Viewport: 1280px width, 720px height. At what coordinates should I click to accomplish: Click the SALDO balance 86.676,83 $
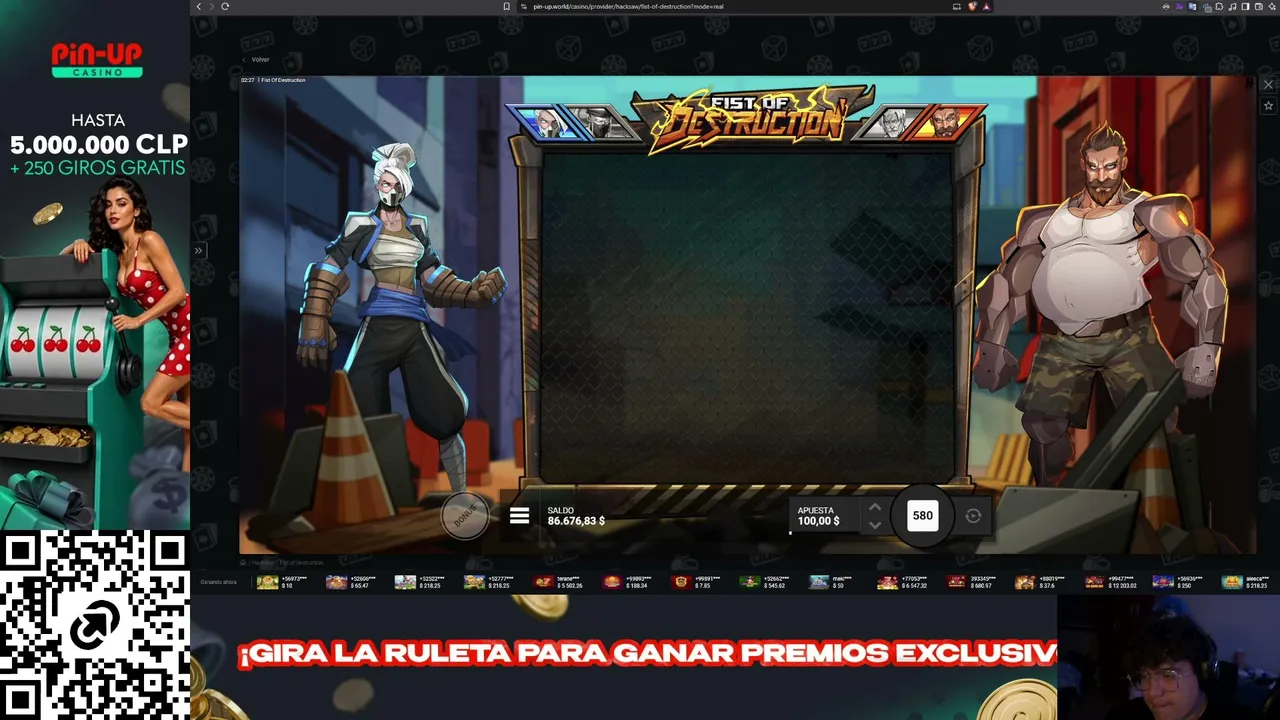(576, 516)
